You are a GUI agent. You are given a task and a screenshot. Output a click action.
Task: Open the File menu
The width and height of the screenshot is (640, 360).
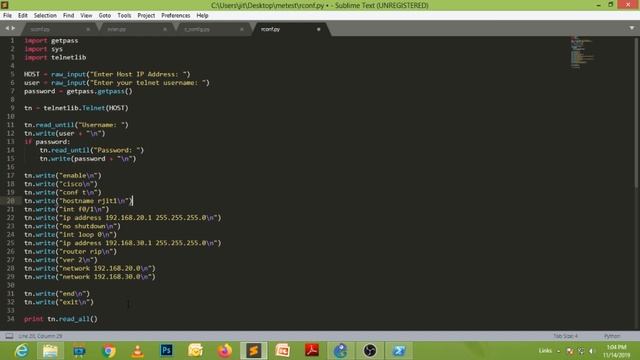(7, 16)
